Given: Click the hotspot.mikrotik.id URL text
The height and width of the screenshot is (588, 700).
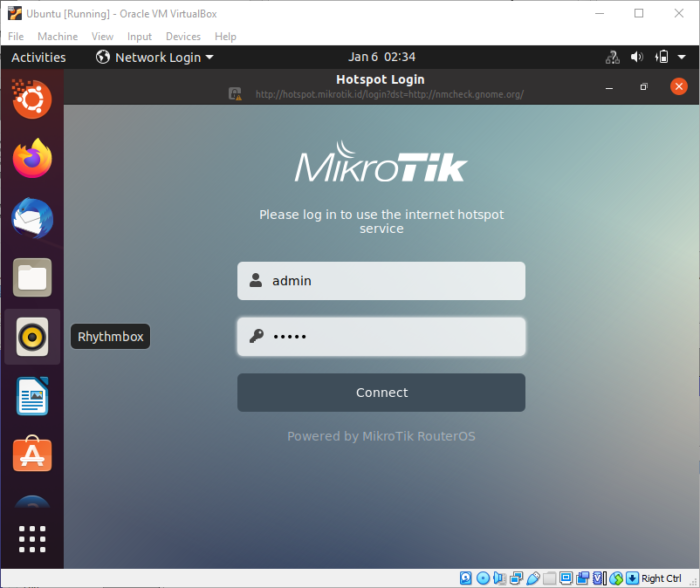Looking at the screenshot, I should pyautogui.click(x=389, y=94).
